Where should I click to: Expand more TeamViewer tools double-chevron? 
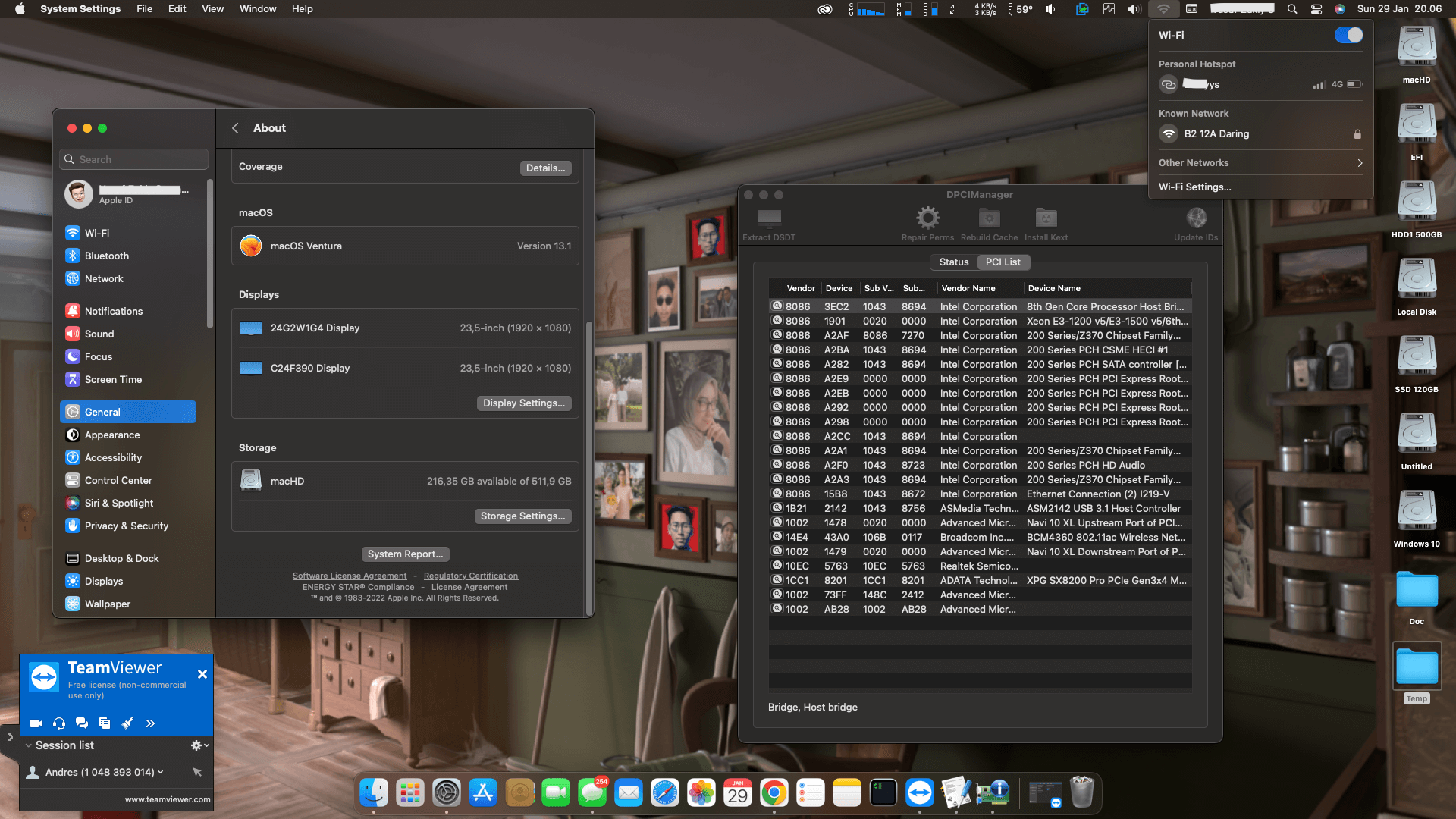(x=150, y=723)
